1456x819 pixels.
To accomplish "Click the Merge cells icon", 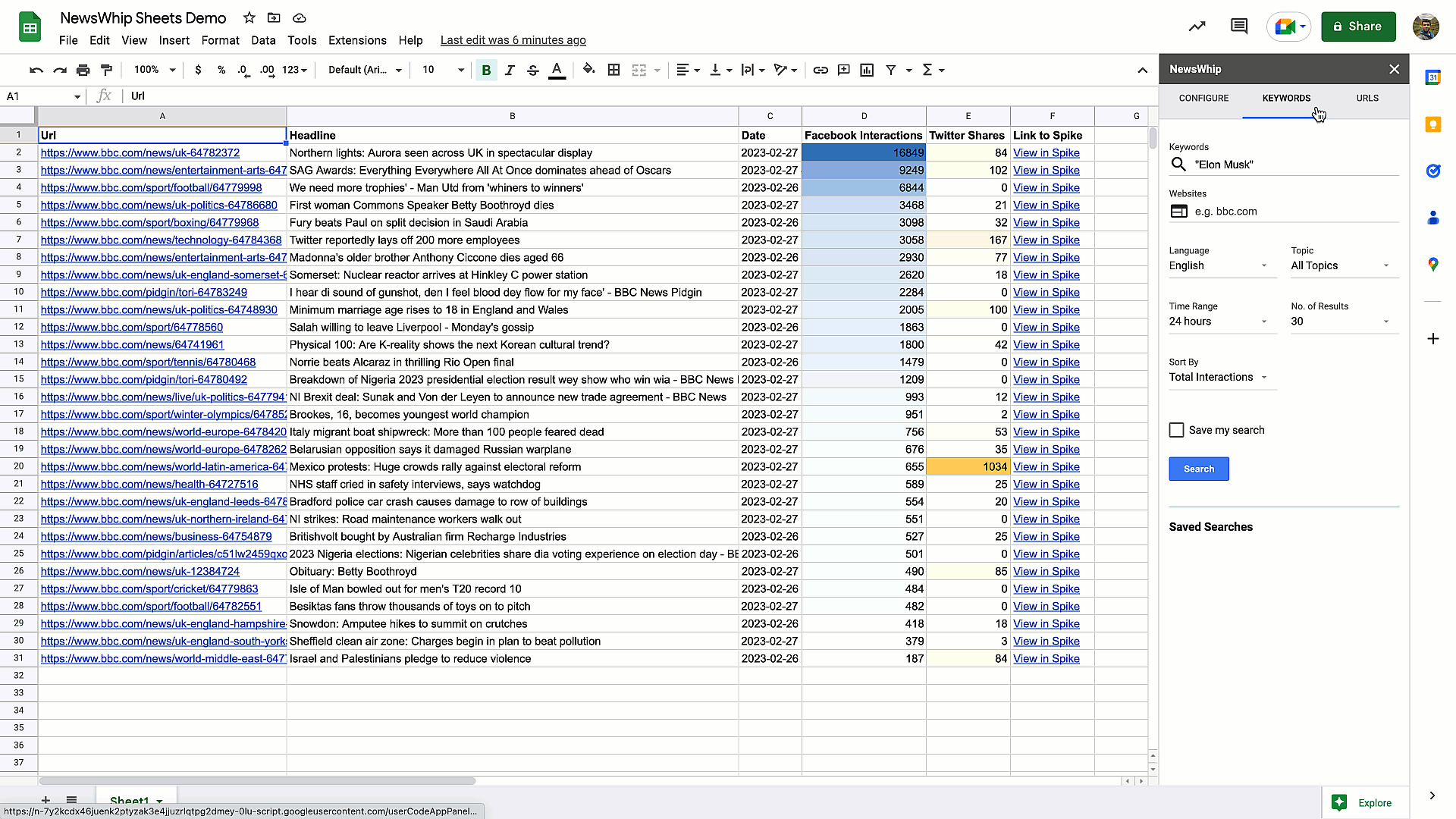I will (x=639, y=70).
